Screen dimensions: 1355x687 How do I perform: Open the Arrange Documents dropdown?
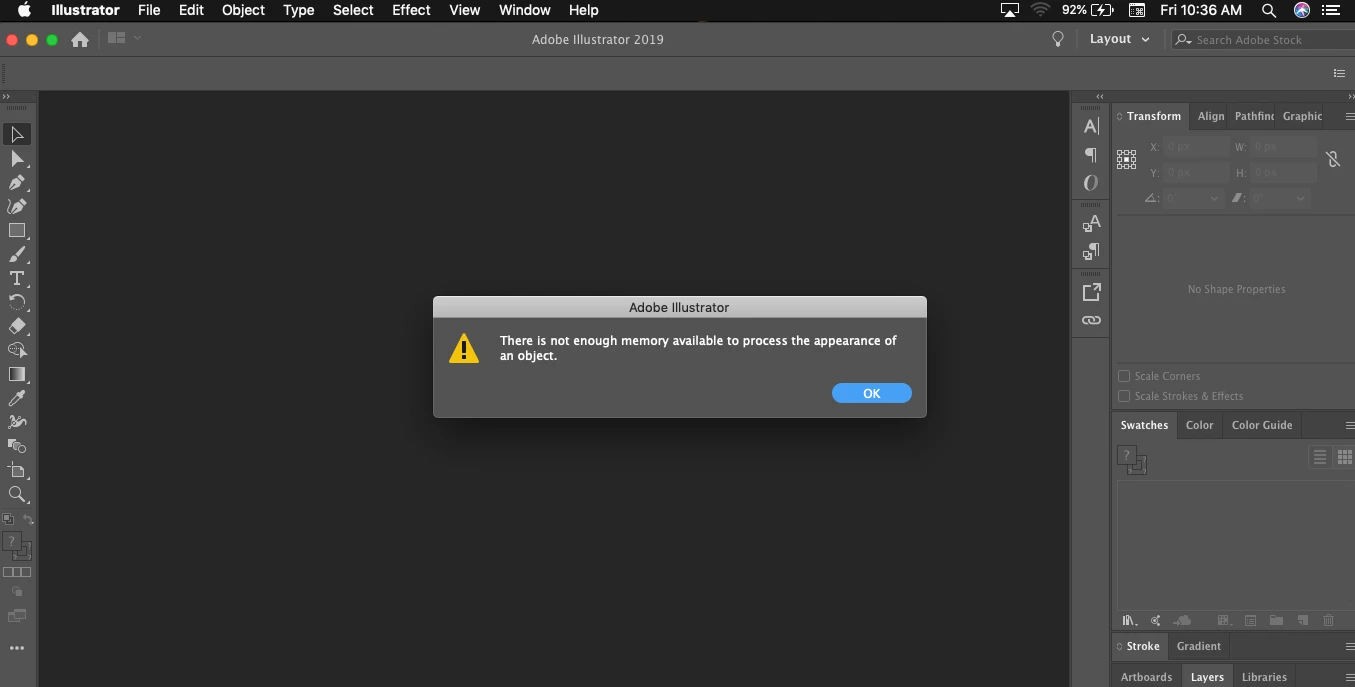pyautogui.click(x=124, y=38)
